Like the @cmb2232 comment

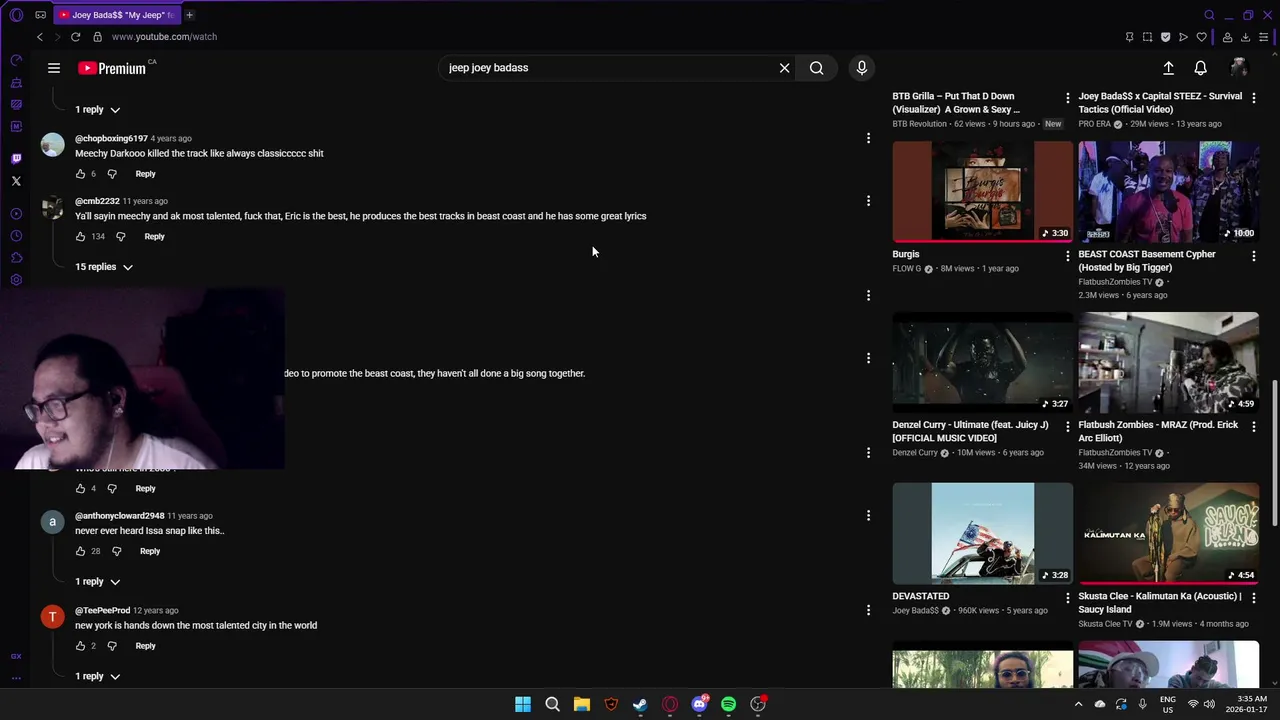[x=80, y=237]
